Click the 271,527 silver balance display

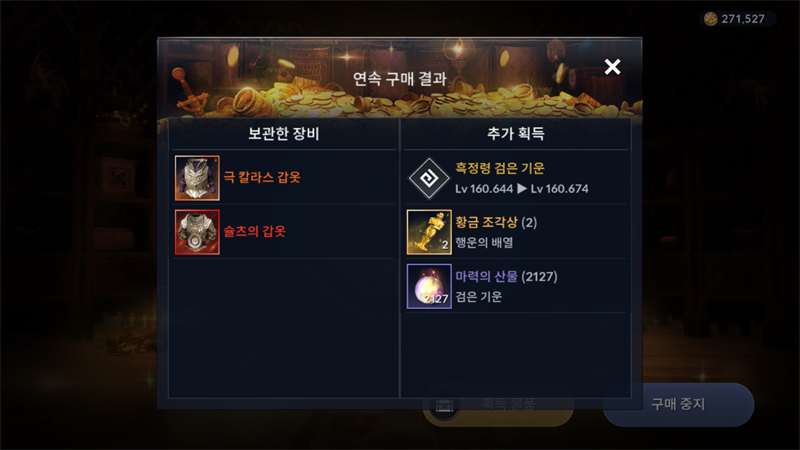click(x=738, y=19)
